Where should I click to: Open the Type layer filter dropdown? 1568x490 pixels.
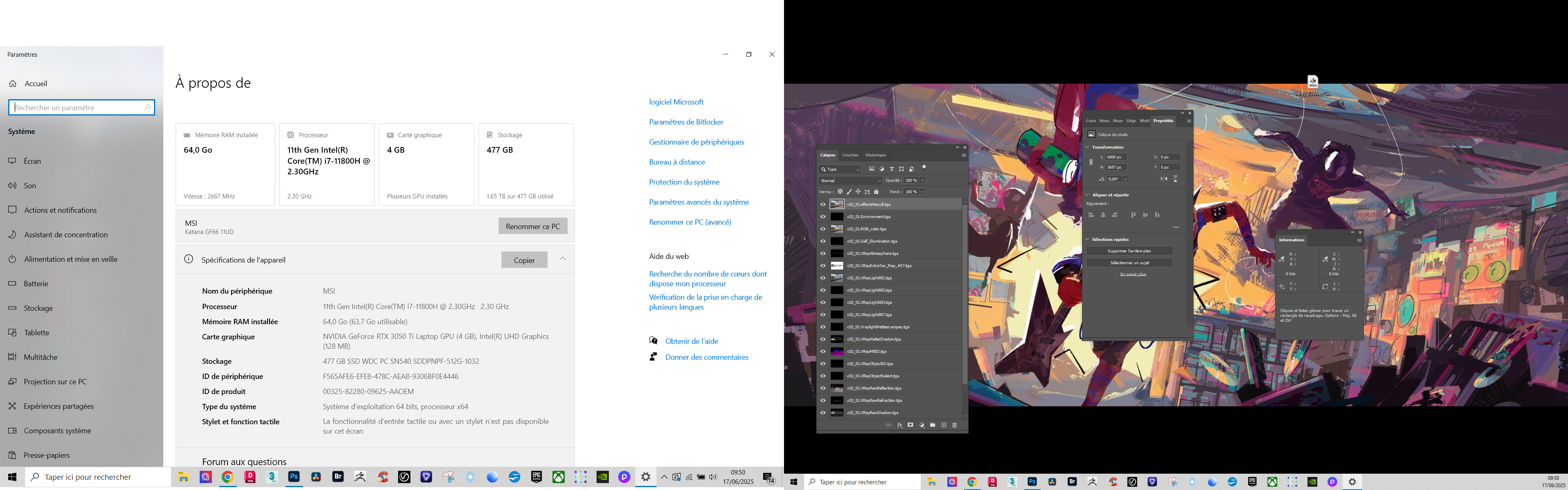tap(840, 170)
